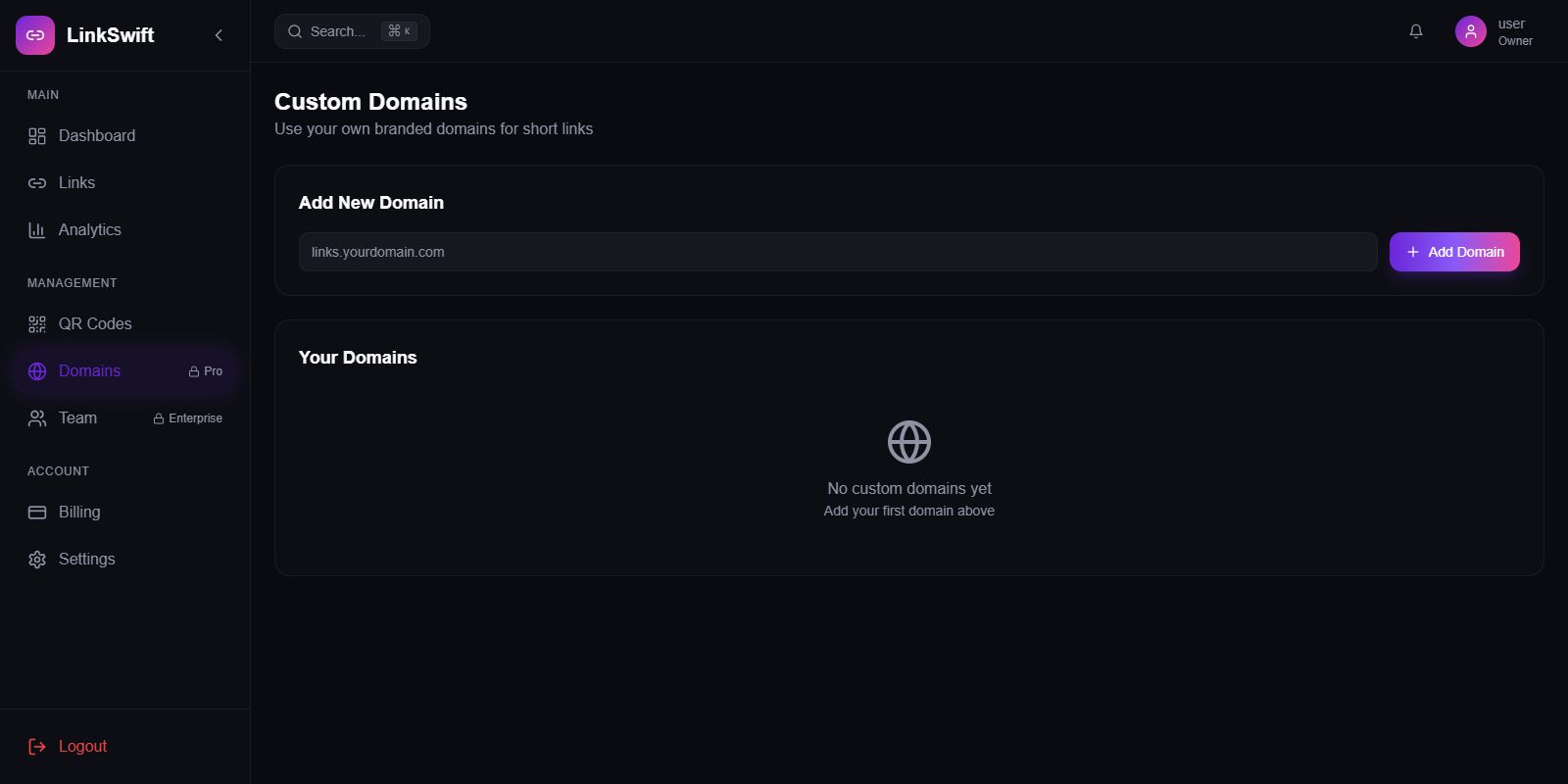Log out using the Logout link

click(x=82, y=747)
